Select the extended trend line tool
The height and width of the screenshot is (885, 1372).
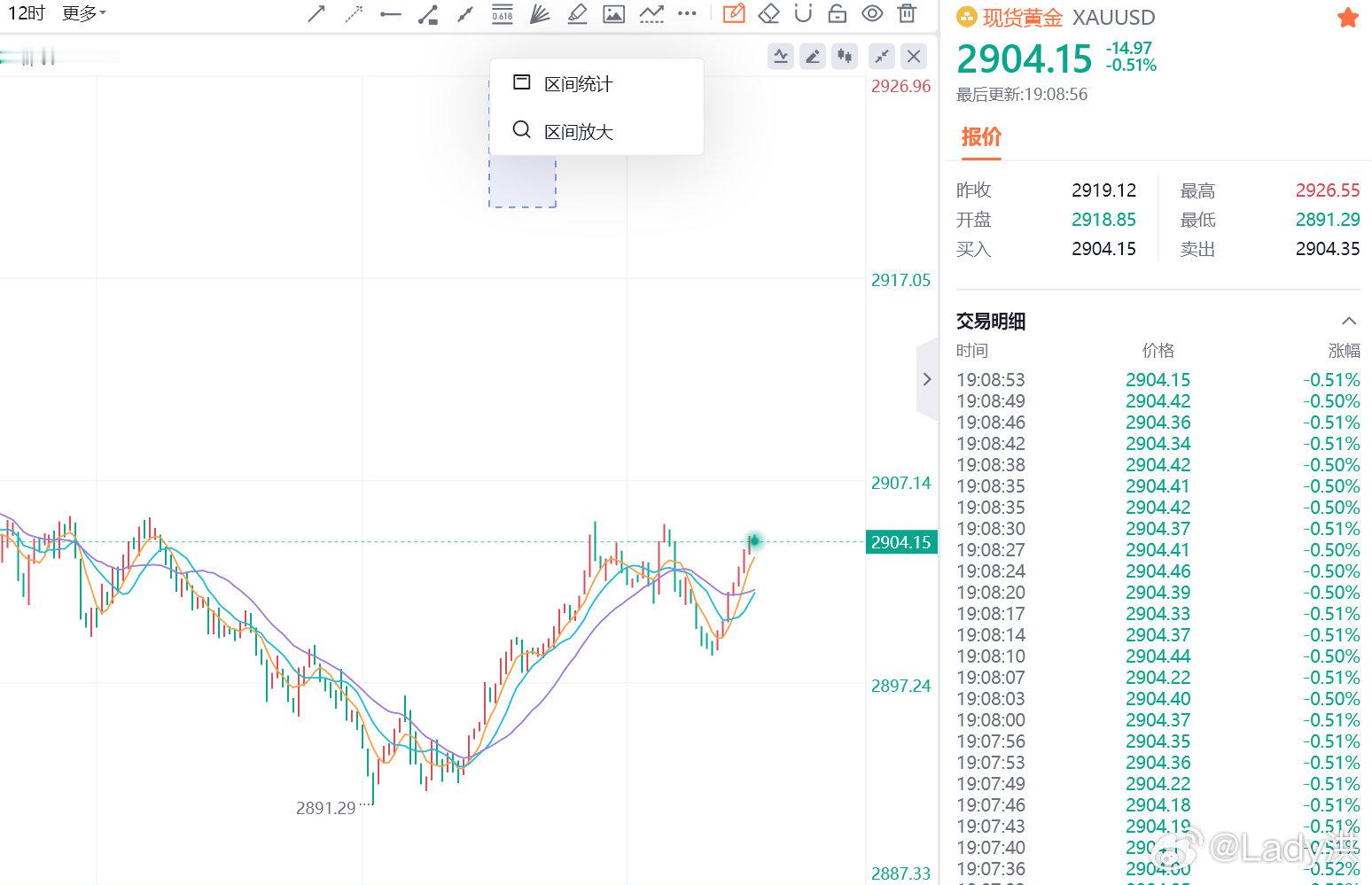[465, 13]
